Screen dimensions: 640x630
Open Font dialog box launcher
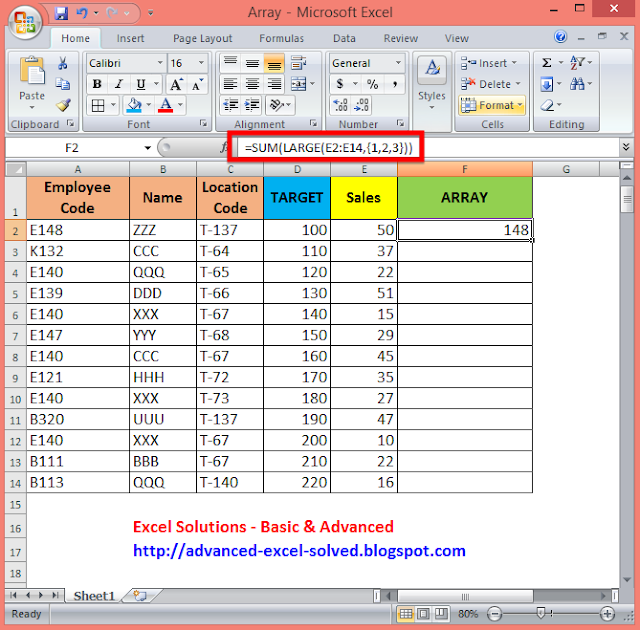(x=203, y=123)
